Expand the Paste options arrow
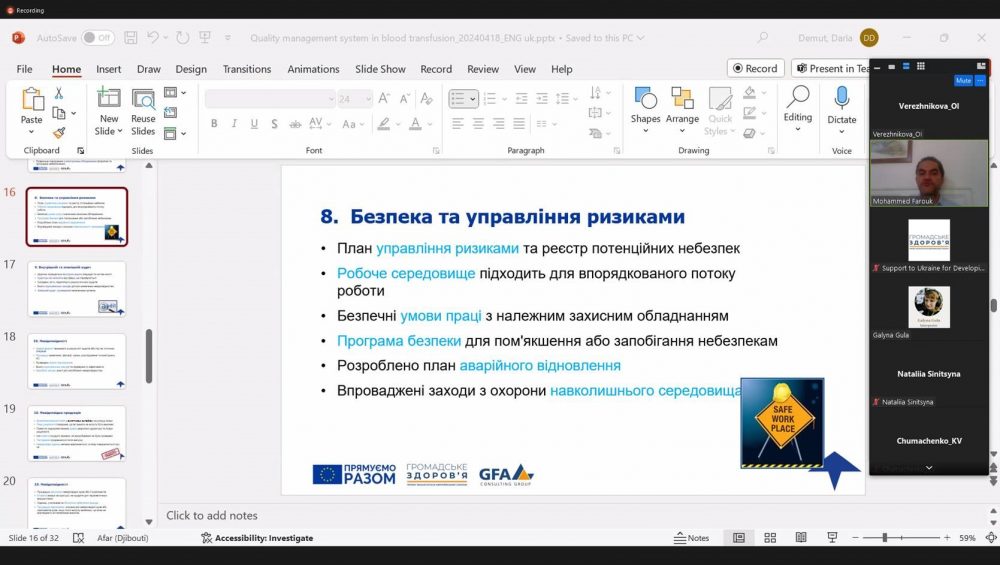Screen dimensions: 1000x565 point(31,132)
